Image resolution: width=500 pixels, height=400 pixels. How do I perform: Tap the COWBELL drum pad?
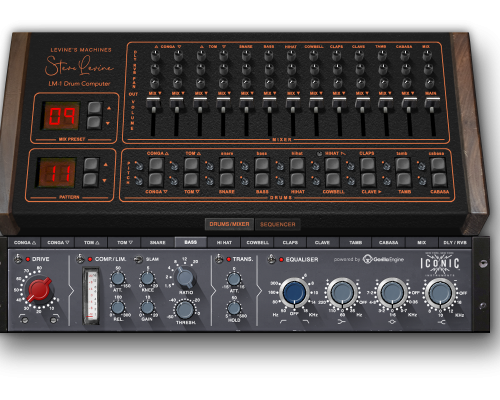click(333, 180)
